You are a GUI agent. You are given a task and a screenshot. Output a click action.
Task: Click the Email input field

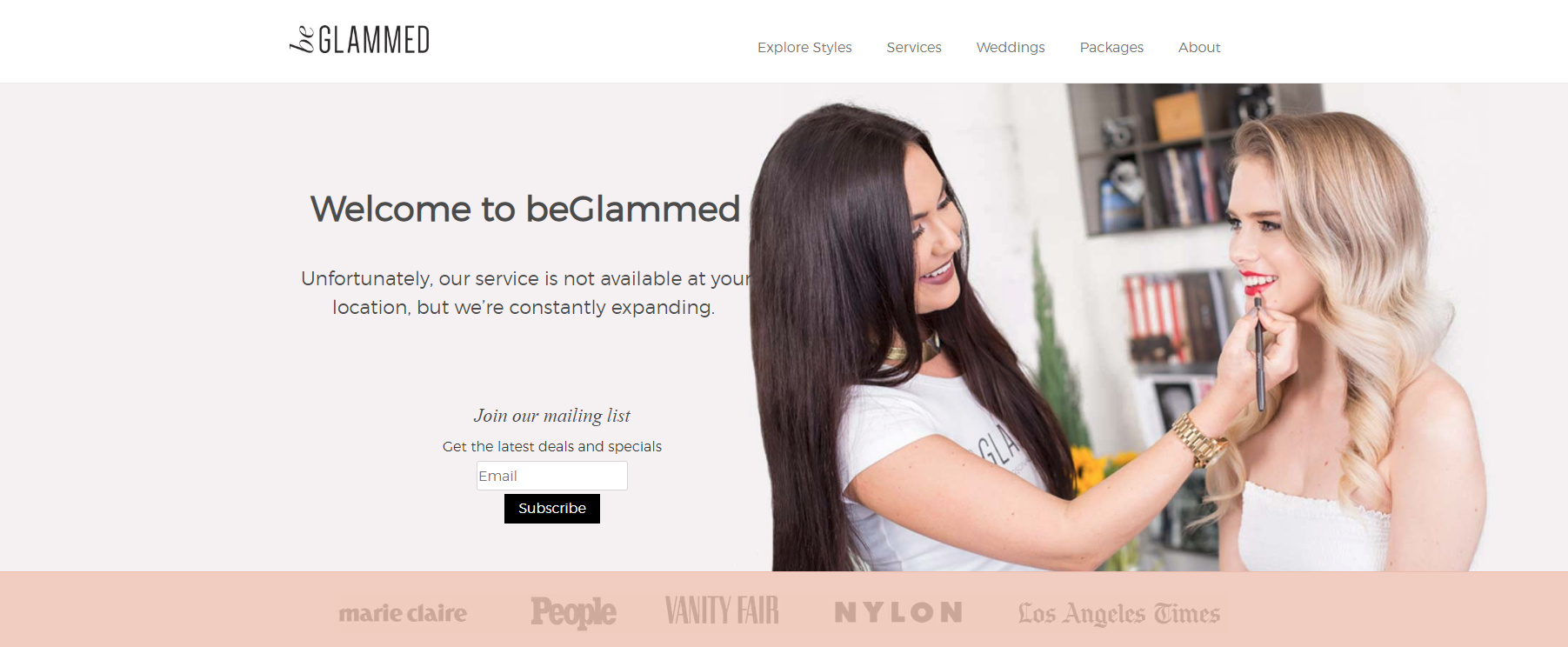pos(552,476)
